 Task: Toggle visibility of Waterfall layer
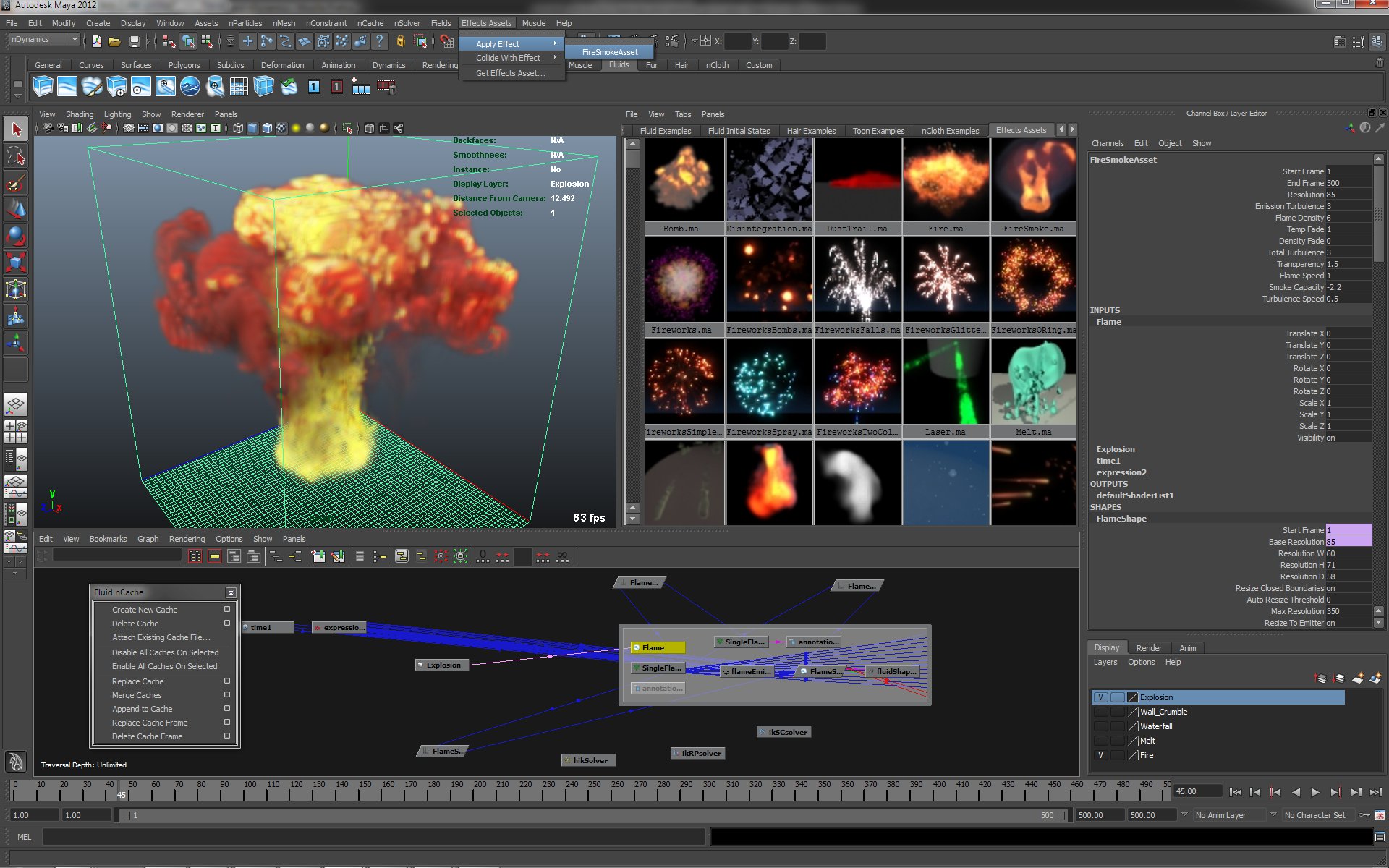1100,726
